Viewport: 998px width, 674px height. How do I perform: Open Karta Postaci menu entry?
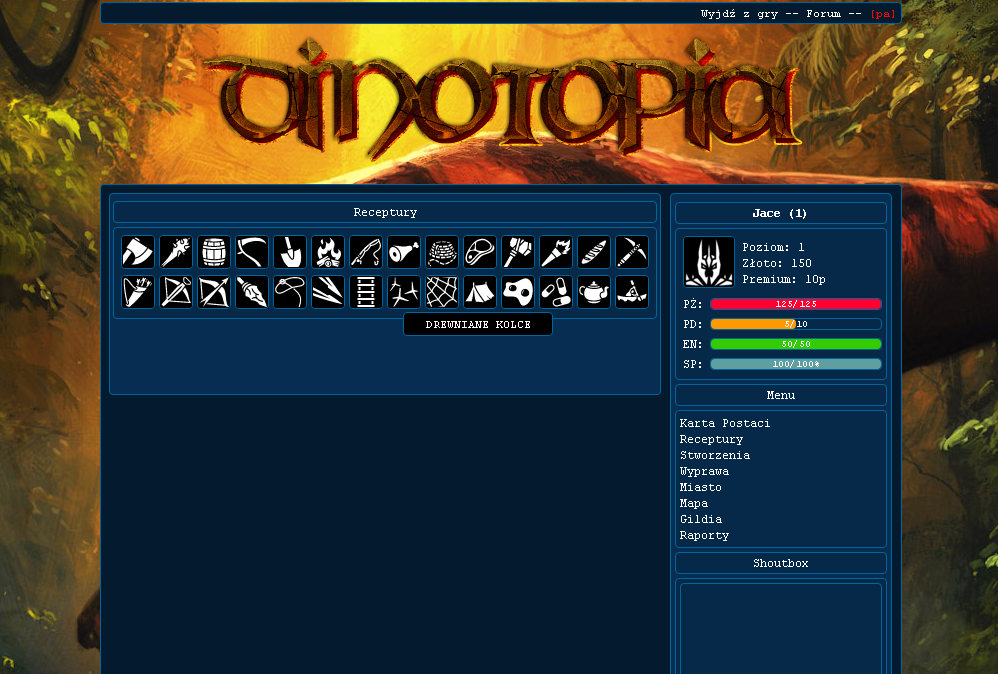(724, 423)
